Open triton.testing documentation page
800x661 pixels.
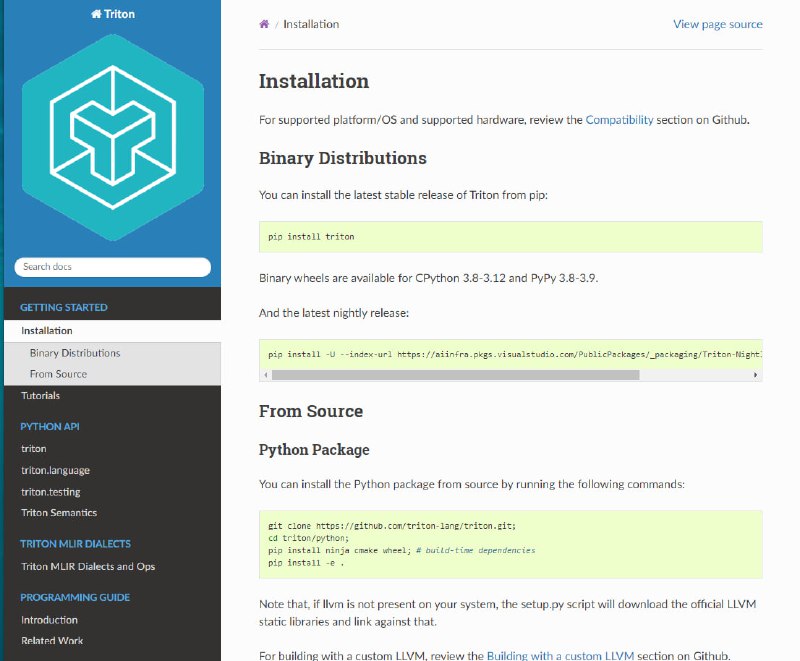pyautogui.click(x=51, y=492)
